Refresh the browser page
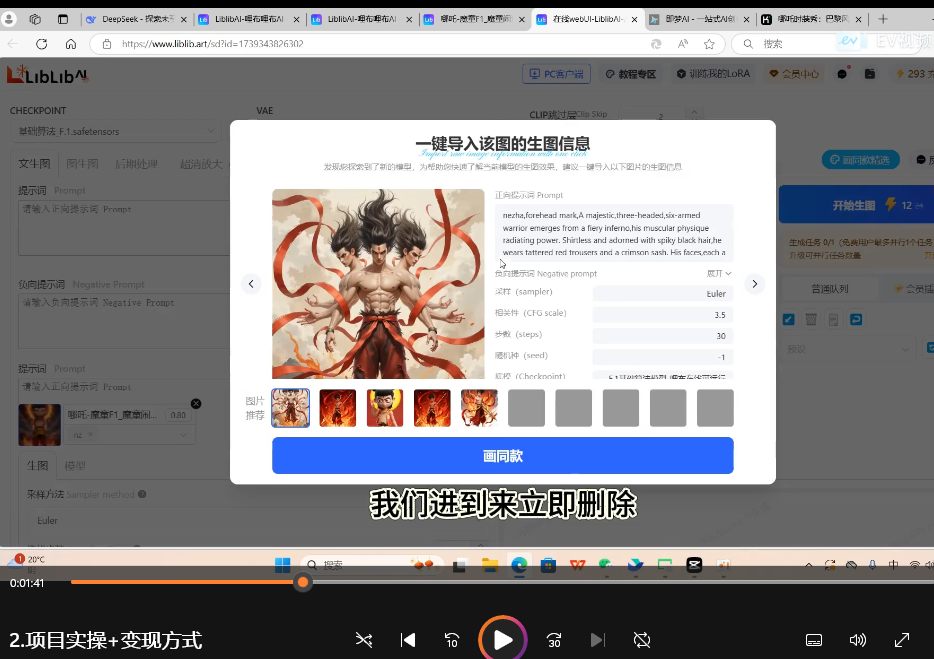The image size is (934, 659). point(42,43)
